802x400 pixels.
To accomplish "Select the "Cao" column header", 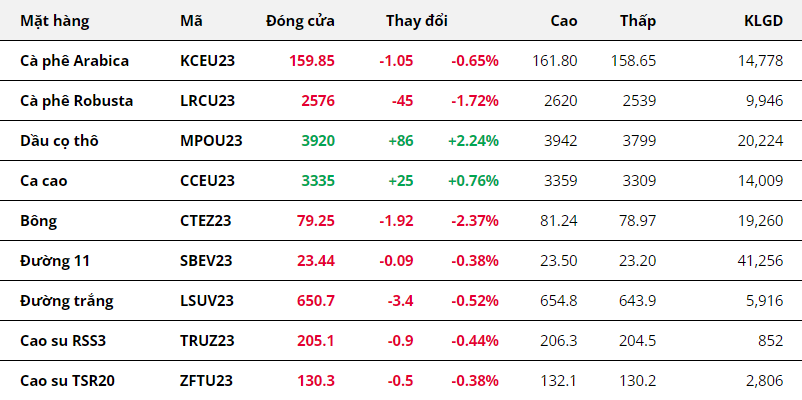I will (563, 20).
